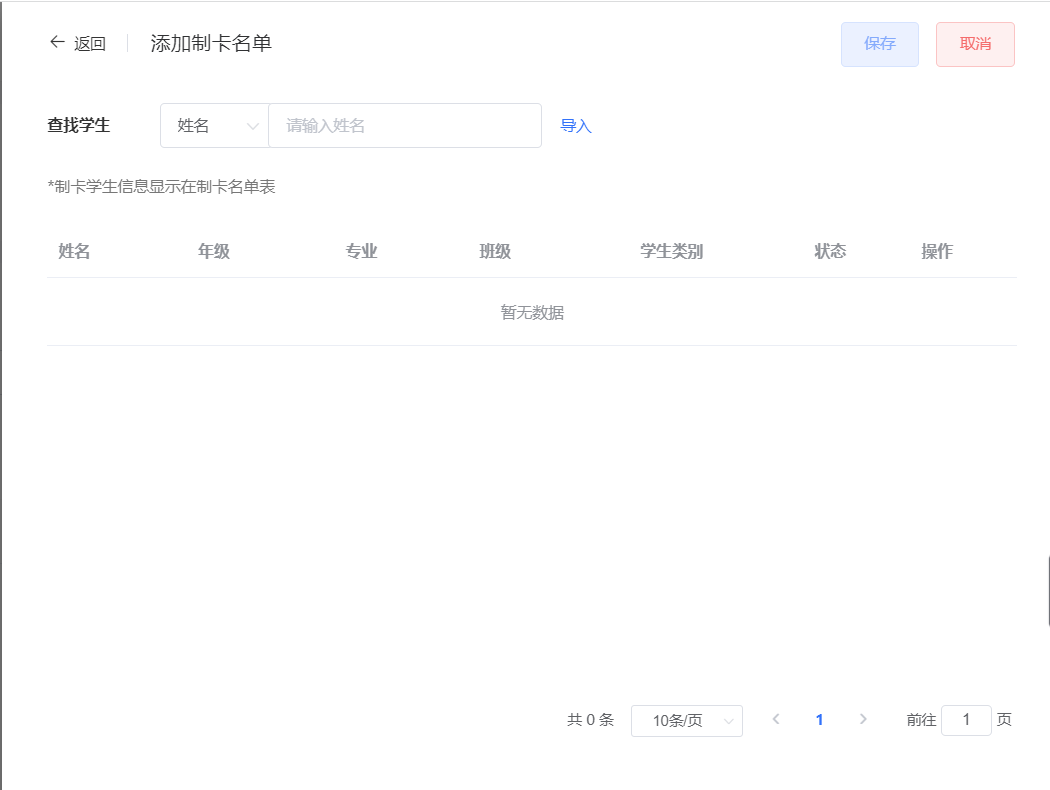Click the back arrow next to 返回

tap(57, 42)
